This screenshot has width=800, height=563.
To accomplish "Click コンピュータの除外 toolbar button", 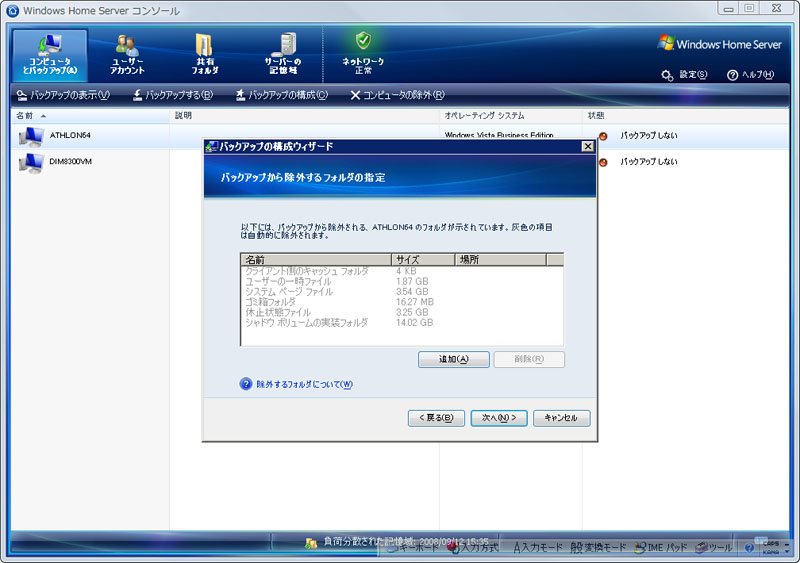I will pos(398,95).
